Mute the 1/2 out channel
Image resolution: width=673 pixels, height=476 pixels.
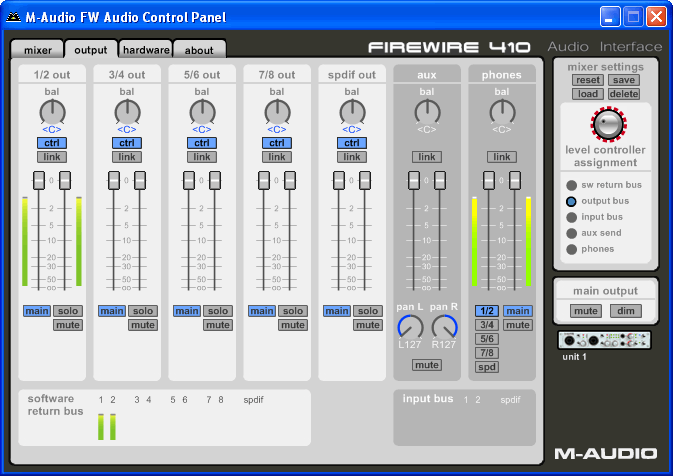[x=68, y=325]
